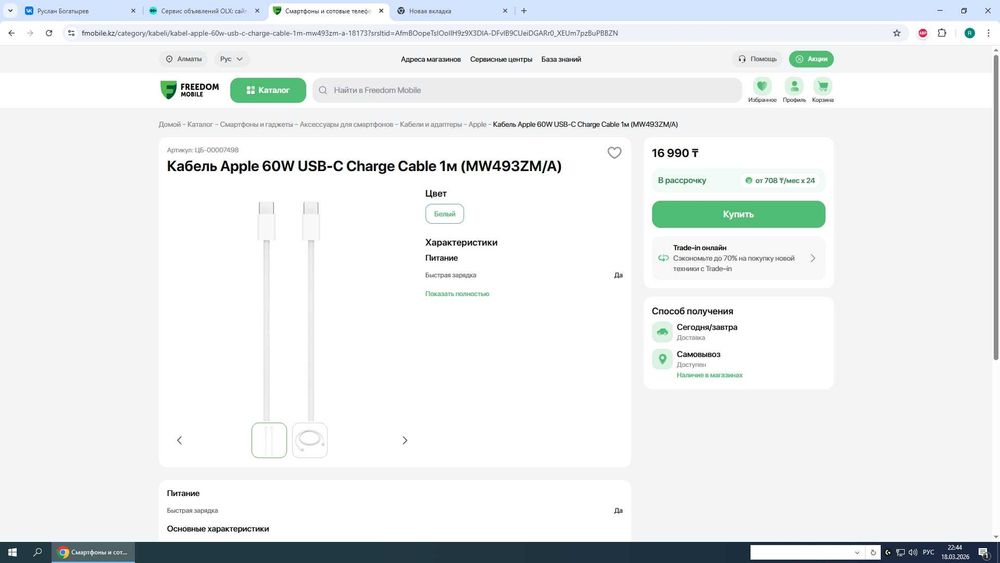Open Chrome tab search dropdown arrow
This screenshot has width=1000, height=563.
click(x=10, y=11)
